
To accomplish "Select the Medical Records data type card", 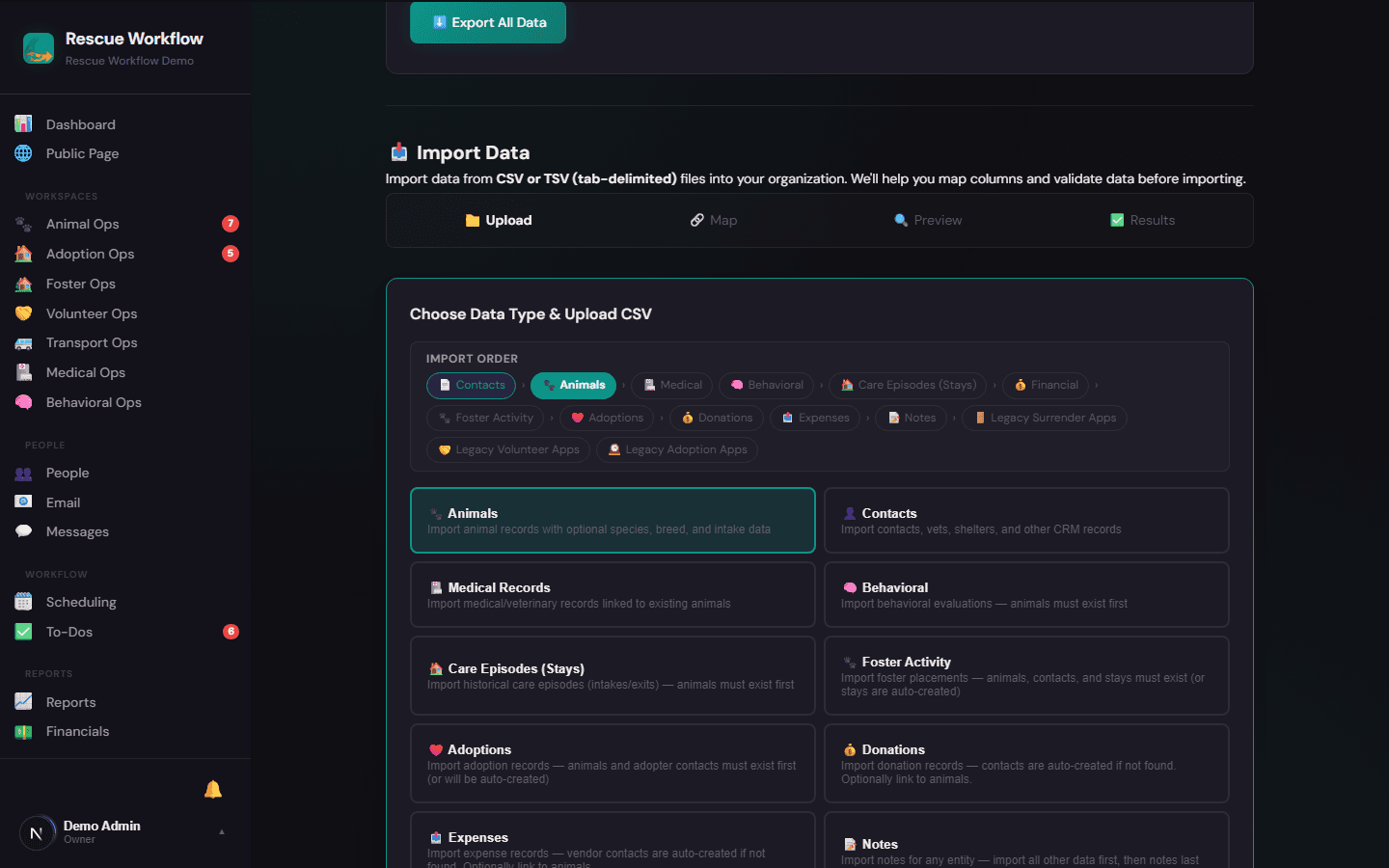I will click(x=613, y=594).
